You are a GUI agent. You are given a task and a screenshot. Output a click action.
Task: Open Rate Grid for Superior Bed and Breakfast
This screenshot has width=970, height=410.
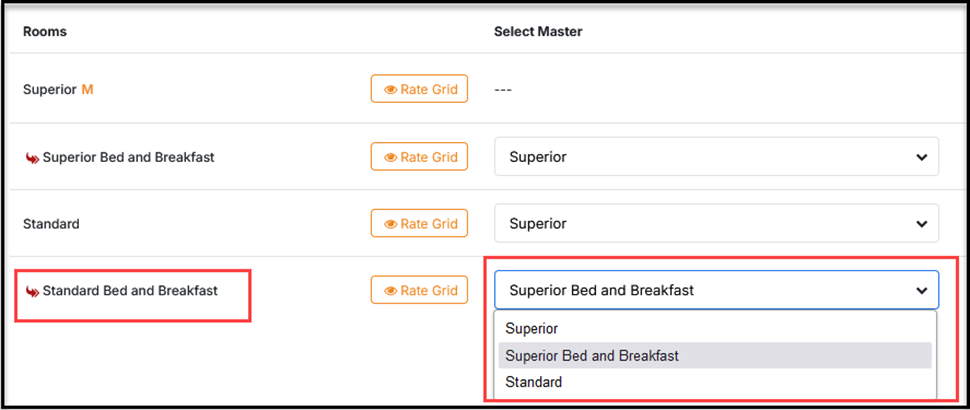(x=419, y=157)
